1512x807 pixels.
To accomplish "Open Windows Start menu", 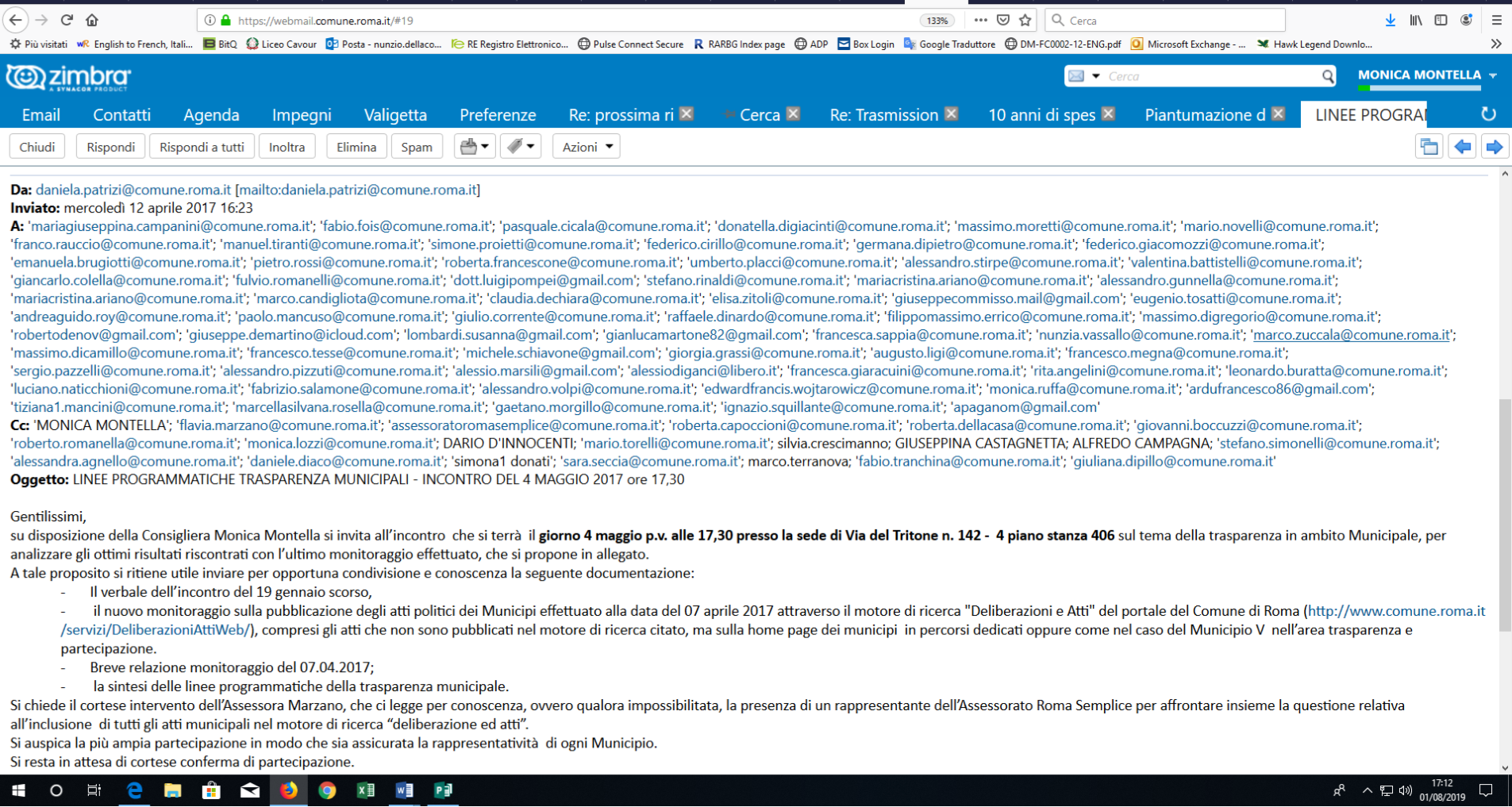I will 17,790.
